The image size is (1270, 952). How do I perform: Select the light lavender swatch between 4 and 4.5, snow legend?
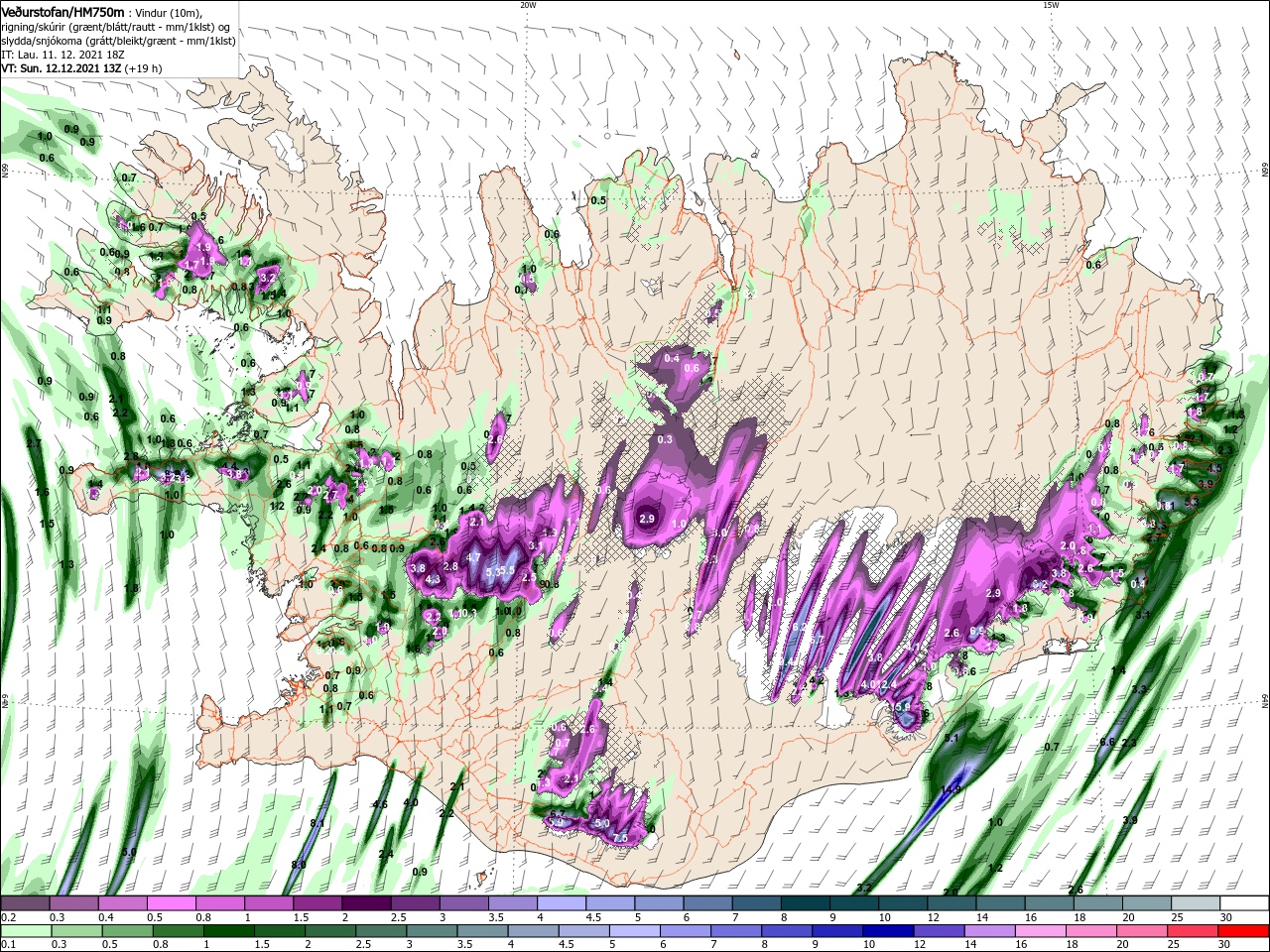[562, 903]
